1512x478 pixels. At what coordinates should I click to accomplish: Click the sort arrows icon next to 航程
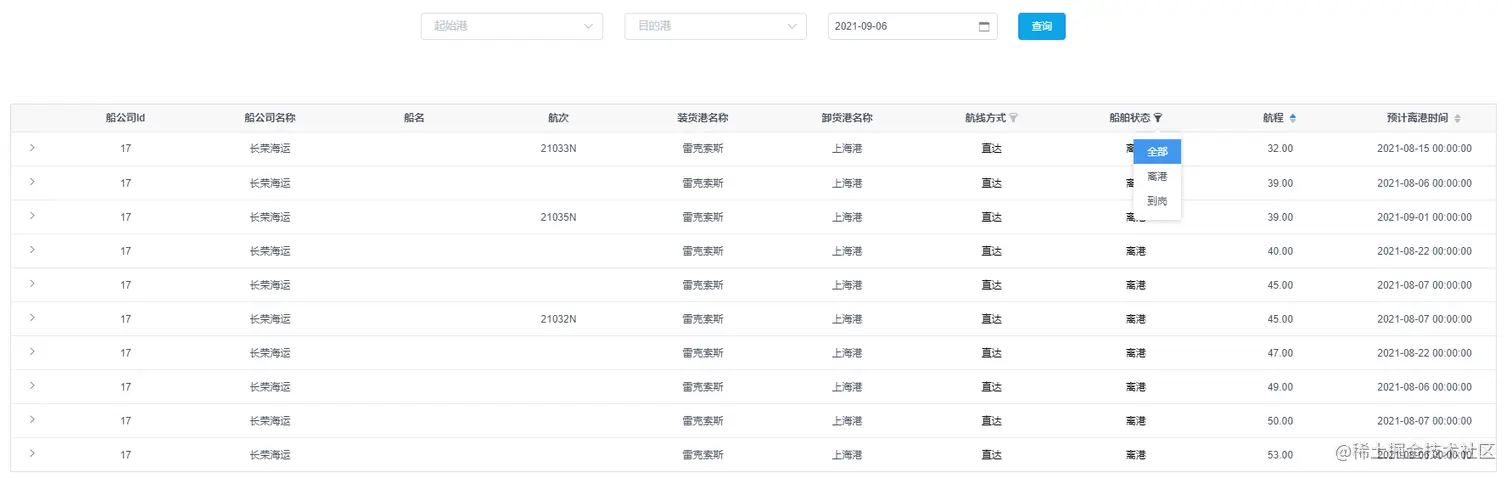pos(1293,118)
